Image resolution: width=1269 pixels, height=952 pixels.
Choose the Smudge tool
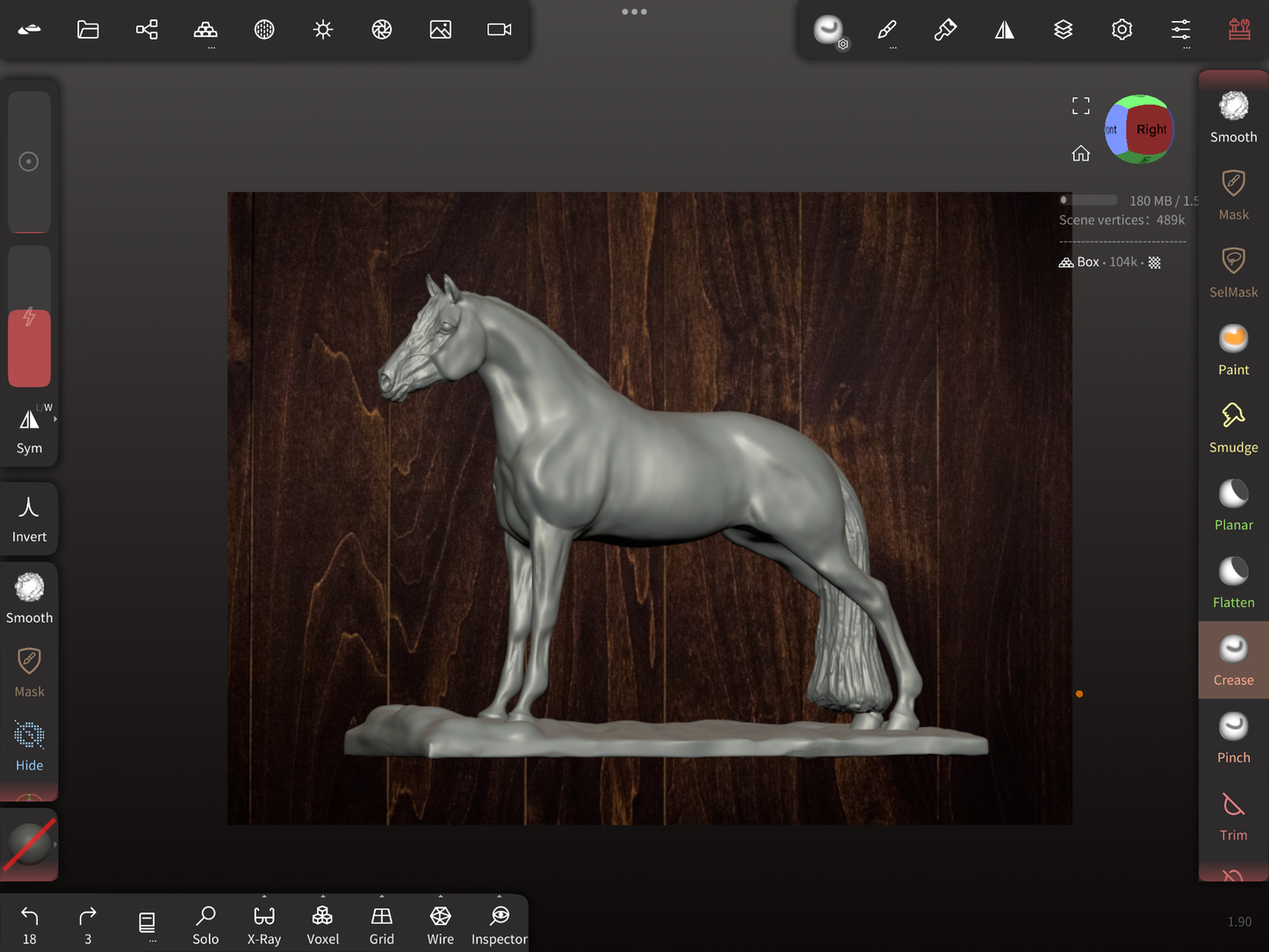(x=1233, y=427)
